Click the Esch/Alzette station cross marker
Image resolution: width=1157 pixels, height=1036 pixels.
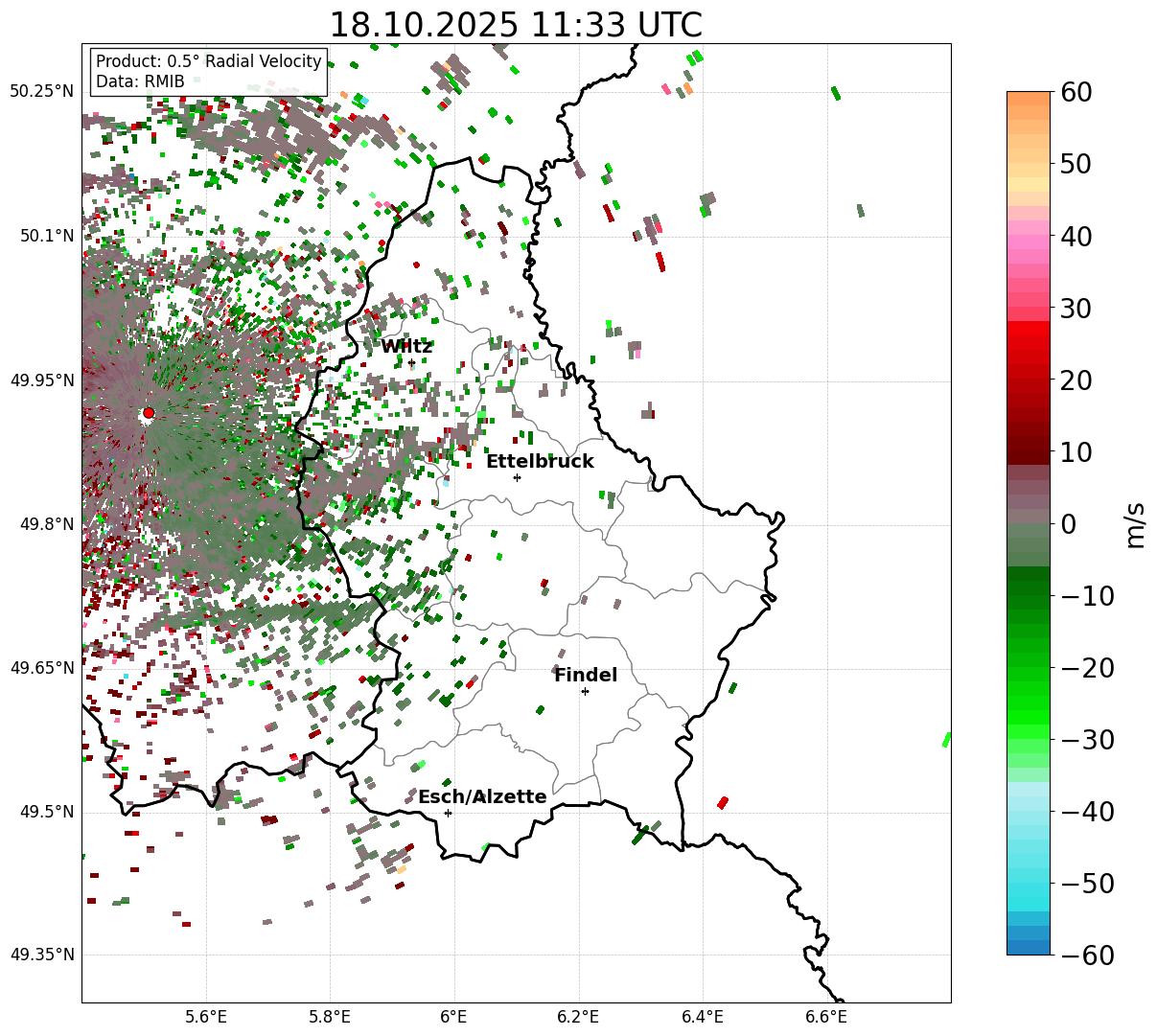point(448,813)
